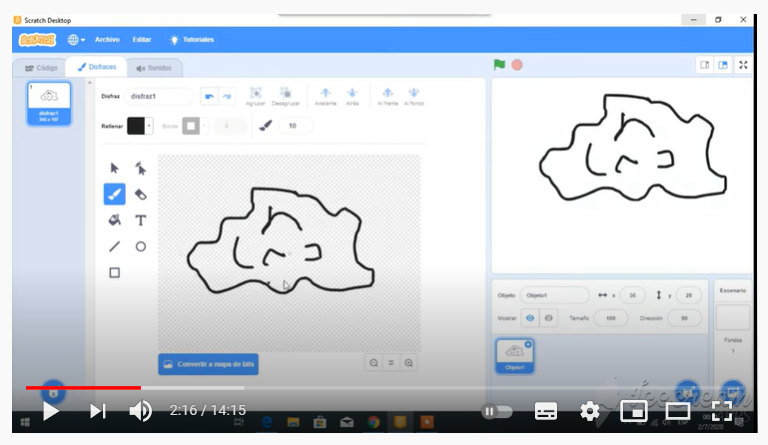The width and height of the screenshot is (768, 445).
Task: Select the Line drawing tool
Action: pos(114,246)
